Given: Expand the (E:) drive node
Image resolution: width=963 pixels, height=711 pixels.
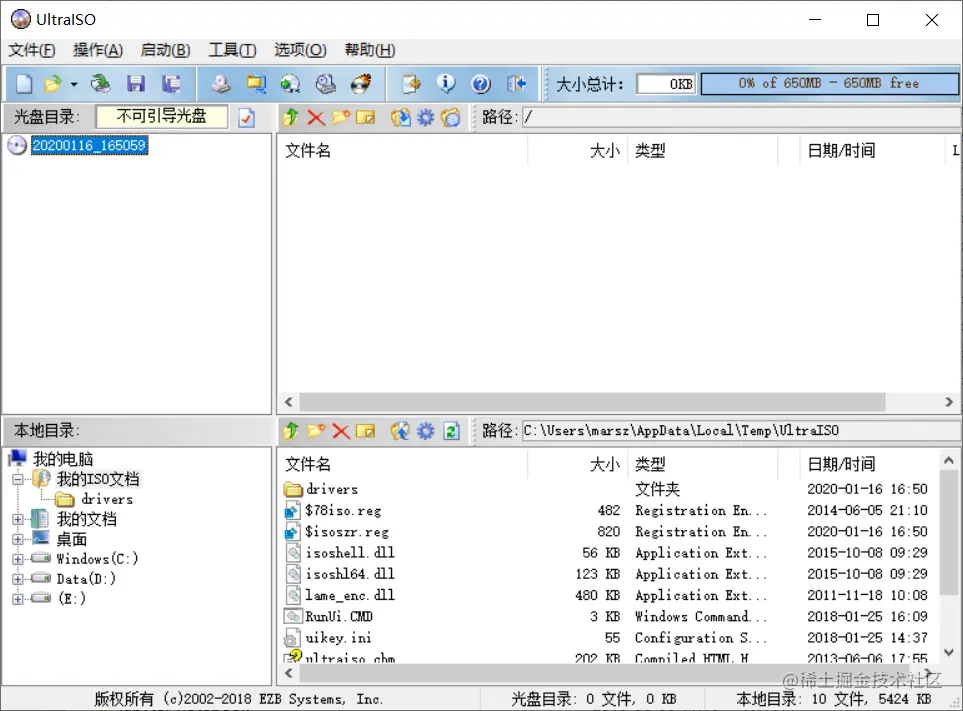Looking at the screenshot, I should pyautogui.click(x=18, y=599).
